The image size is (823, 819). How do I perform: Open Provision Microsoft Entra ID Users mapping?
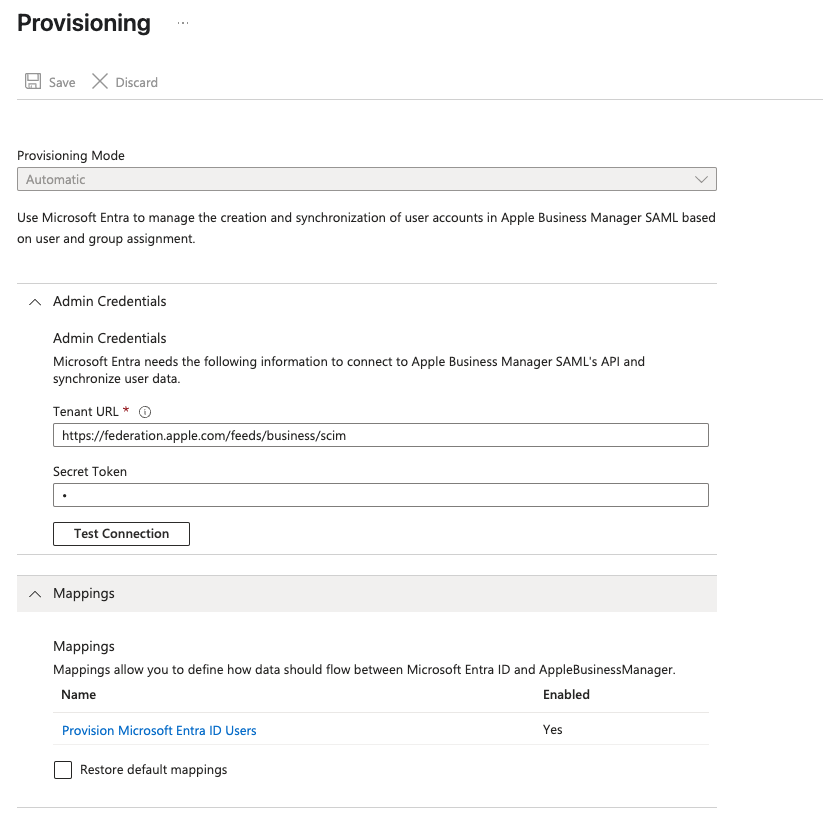click(159, 730)
